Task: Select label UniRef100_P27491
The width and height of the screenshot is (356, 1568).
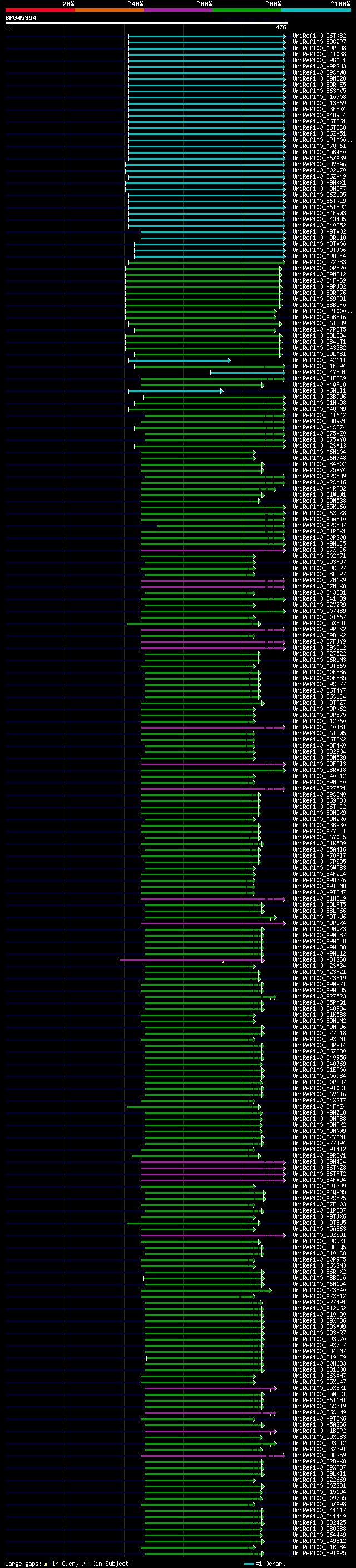Action: pyautogui.click(x=319, y=1303)
